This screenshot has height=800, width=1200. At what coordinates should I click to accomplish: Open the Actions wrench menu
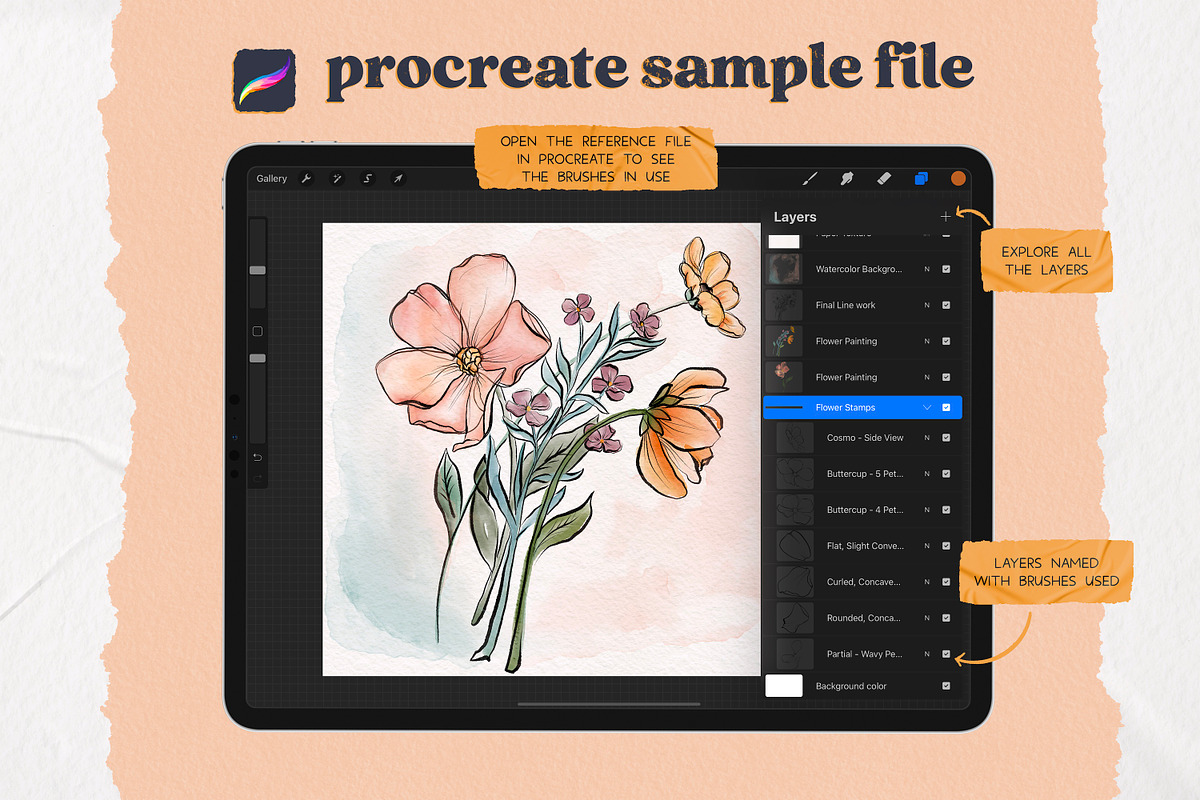[x=307, y=179]
